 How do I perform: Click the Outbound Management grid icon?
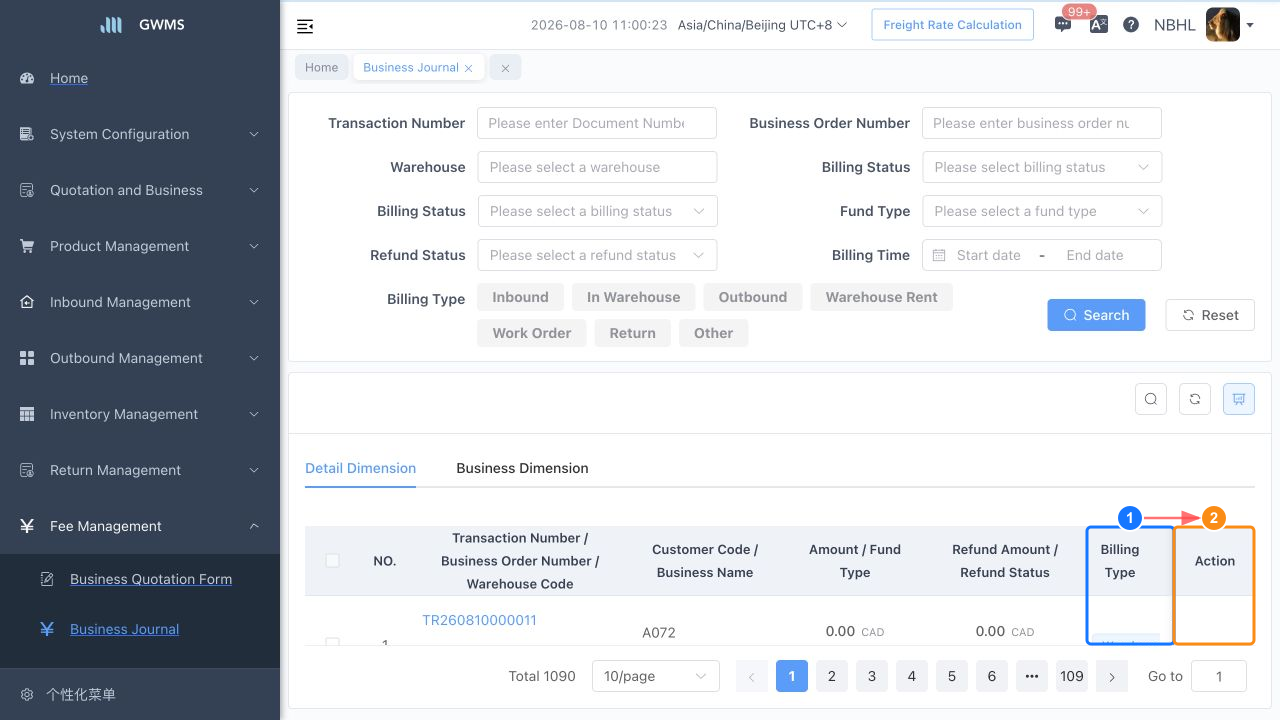point(27,358)
